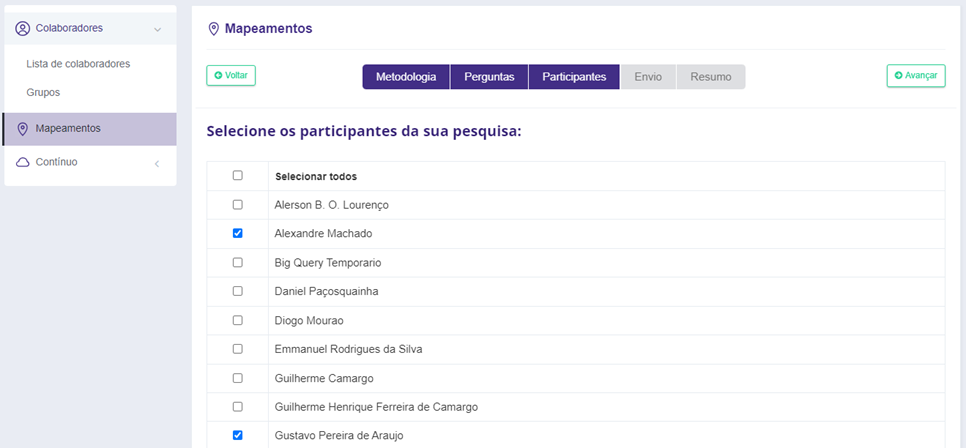Open the Resumo step tab

710,77
